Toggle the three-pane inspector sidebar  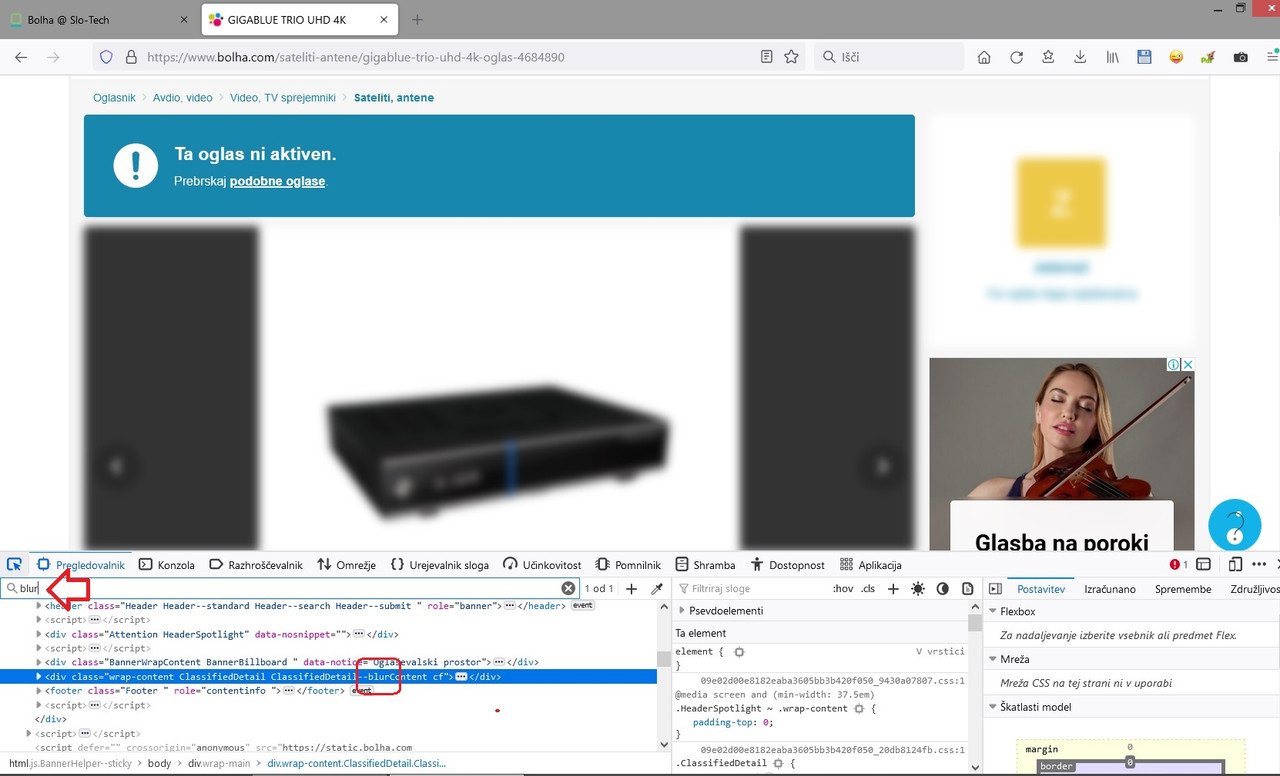point(995,589)
